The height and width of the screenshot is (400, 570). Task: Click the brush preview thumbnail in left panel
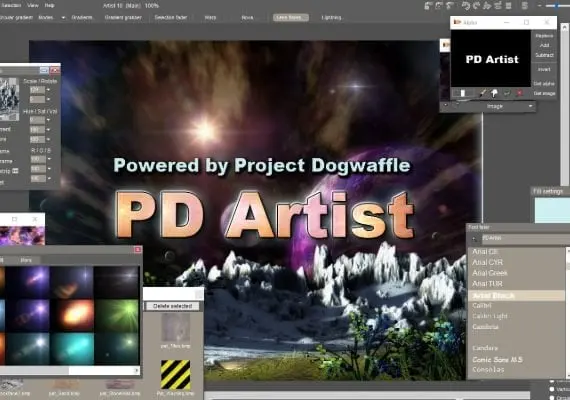tap(9, 99)
